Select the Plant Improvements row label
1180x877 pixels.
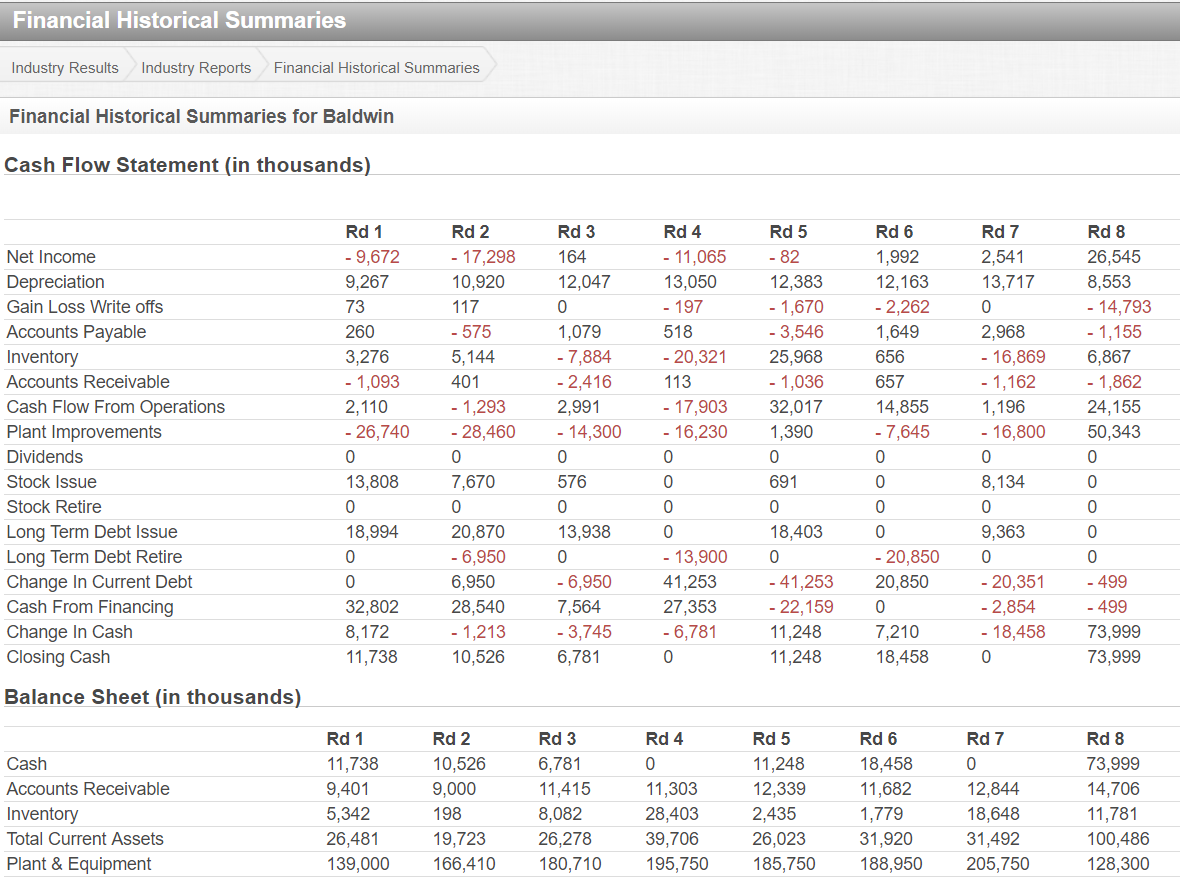point(84,432)
